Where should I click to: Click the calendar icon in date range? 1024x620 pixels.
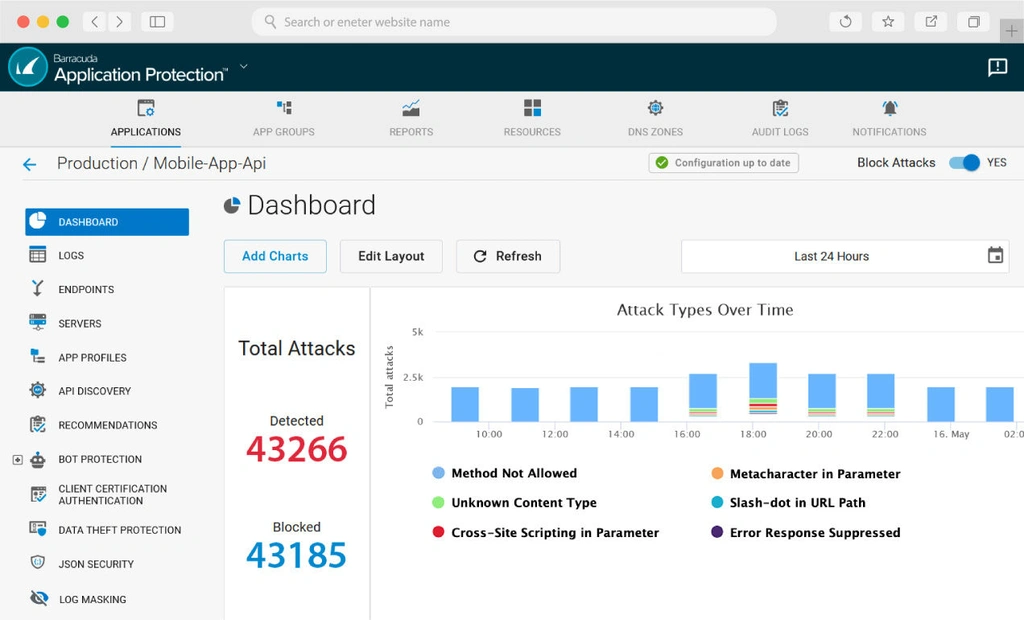(x=995, y=256)
